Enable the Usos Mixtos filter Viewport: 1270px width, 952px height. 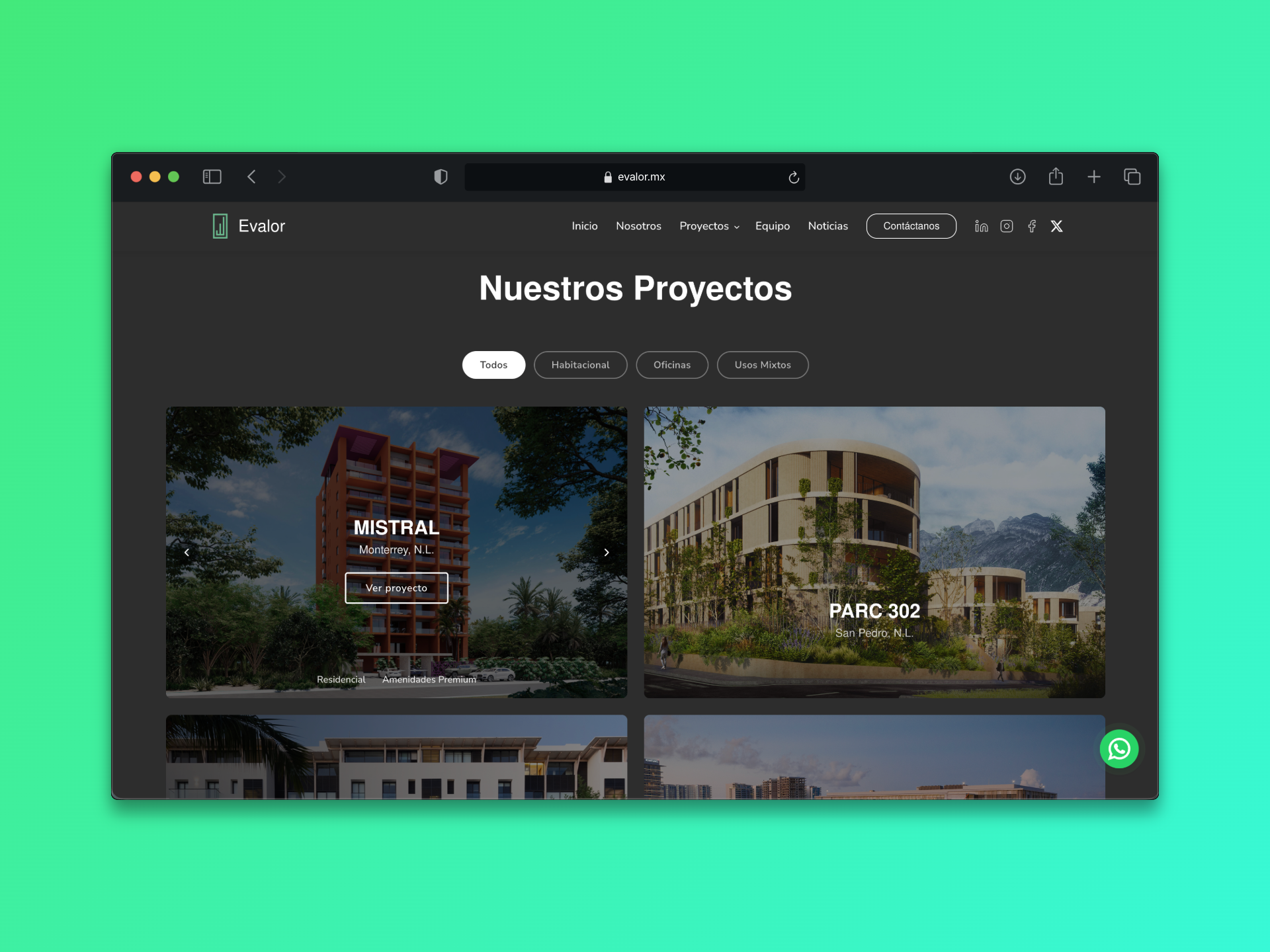pos(763,364)
